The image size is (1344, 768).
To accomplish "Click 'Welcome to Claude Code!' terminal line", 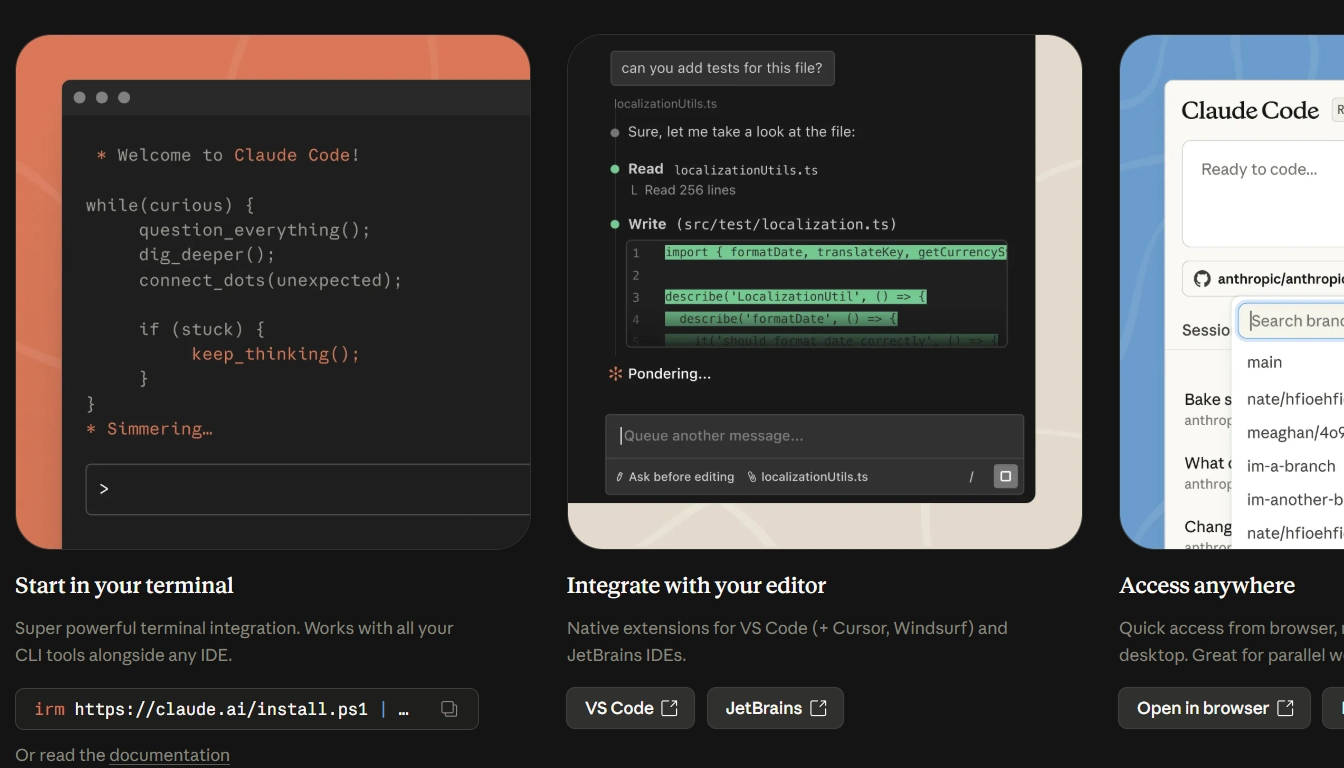I will click(228, 155).
